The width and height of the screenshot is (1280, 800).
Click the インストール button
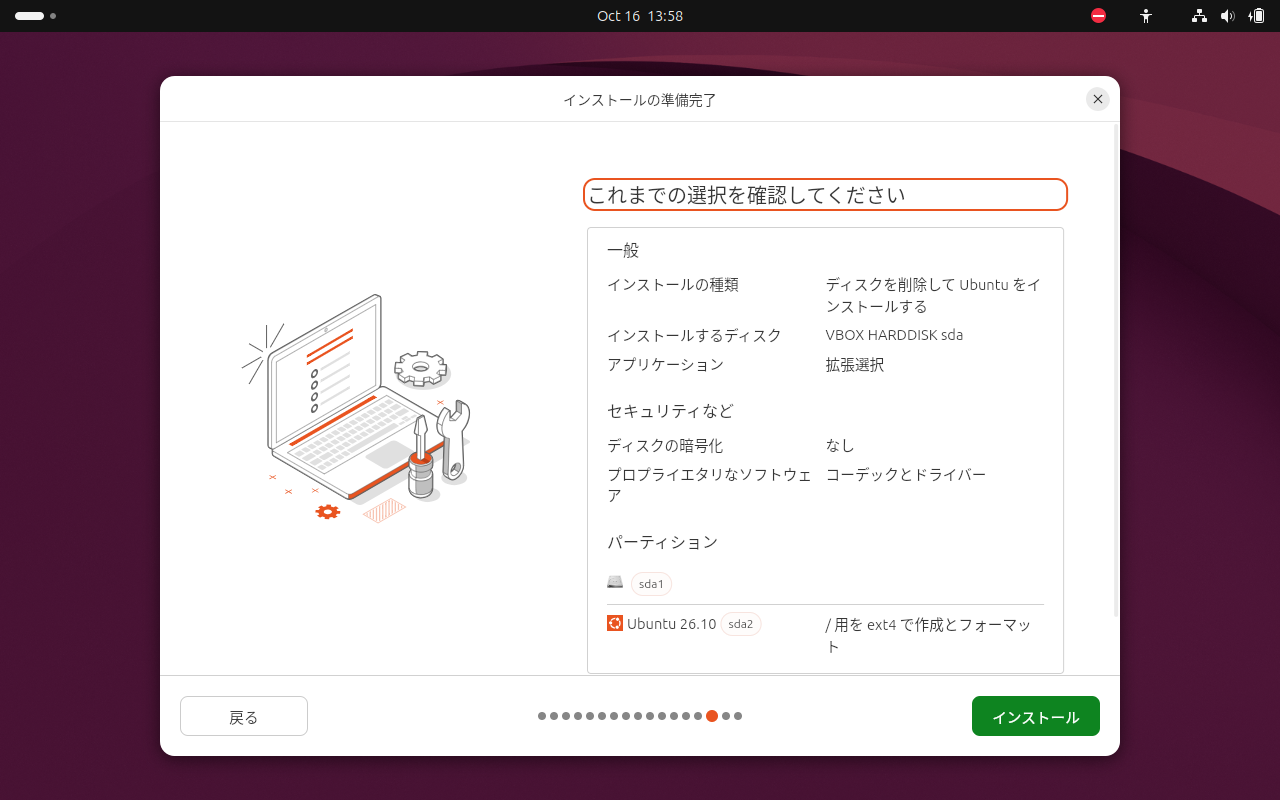coord(1035,716)
